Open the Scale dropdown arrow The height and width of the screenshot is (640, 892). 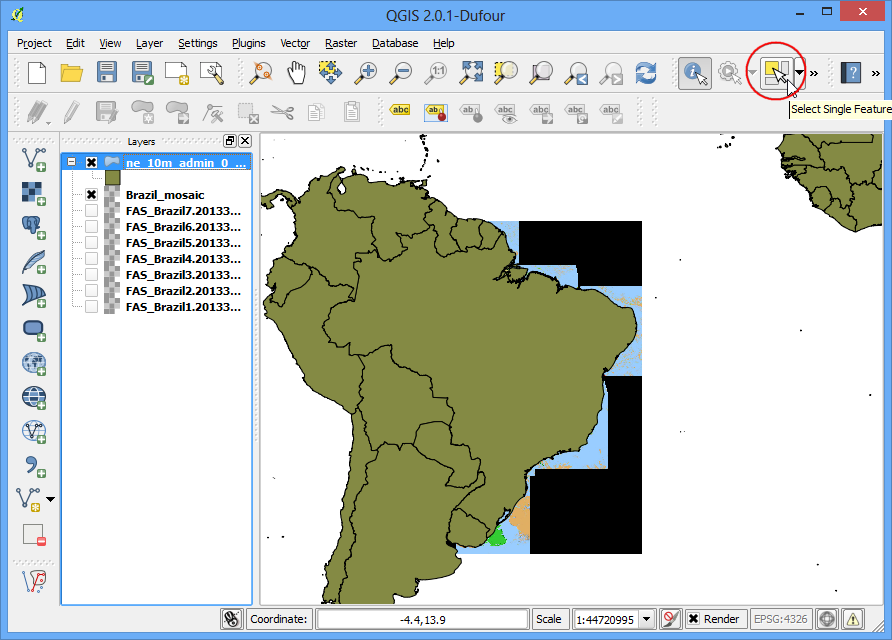(647, 619)
